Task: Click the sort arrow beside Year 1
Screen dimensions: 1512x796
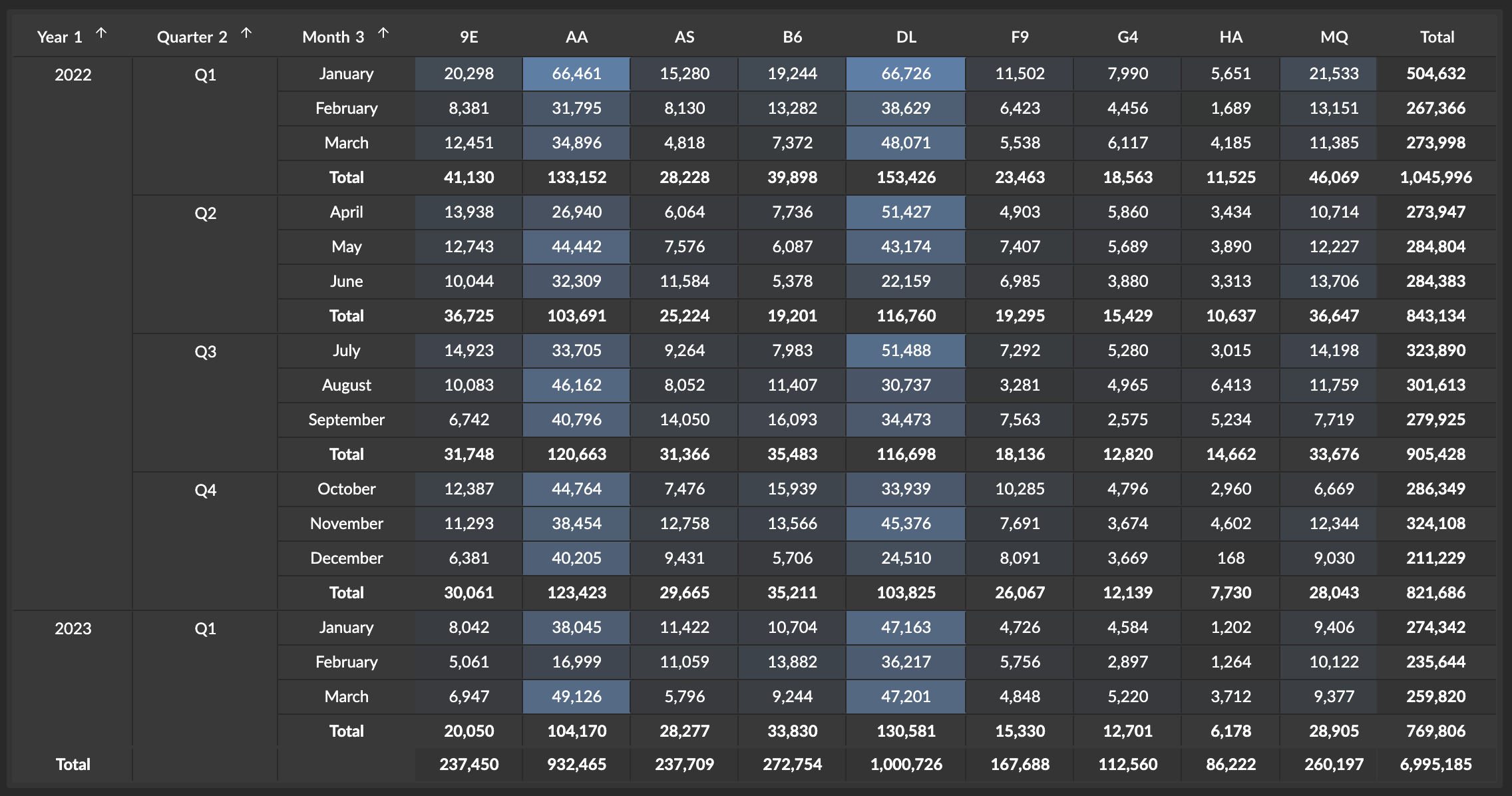Action: click(101, 33)
